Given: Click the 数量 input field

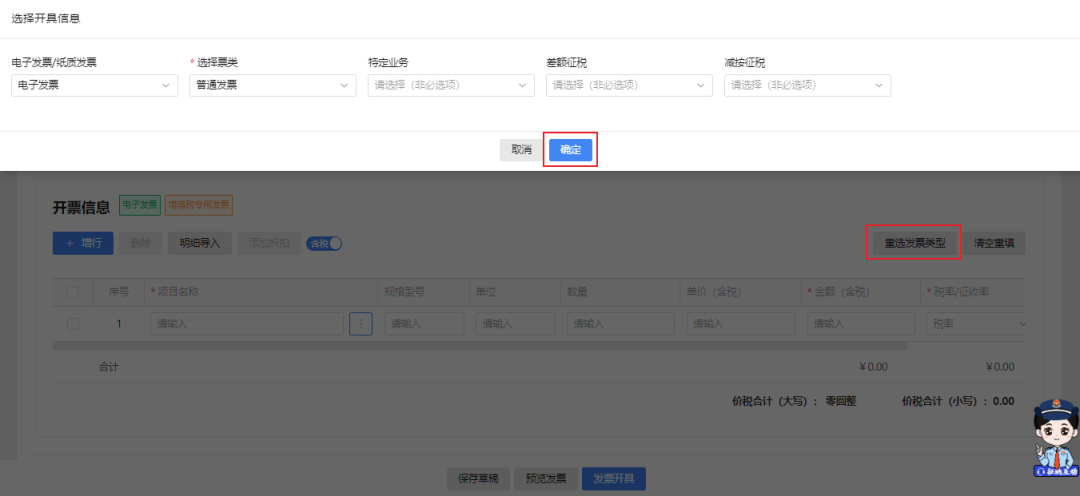Looking at the screenshot, I should click(621, 324).
